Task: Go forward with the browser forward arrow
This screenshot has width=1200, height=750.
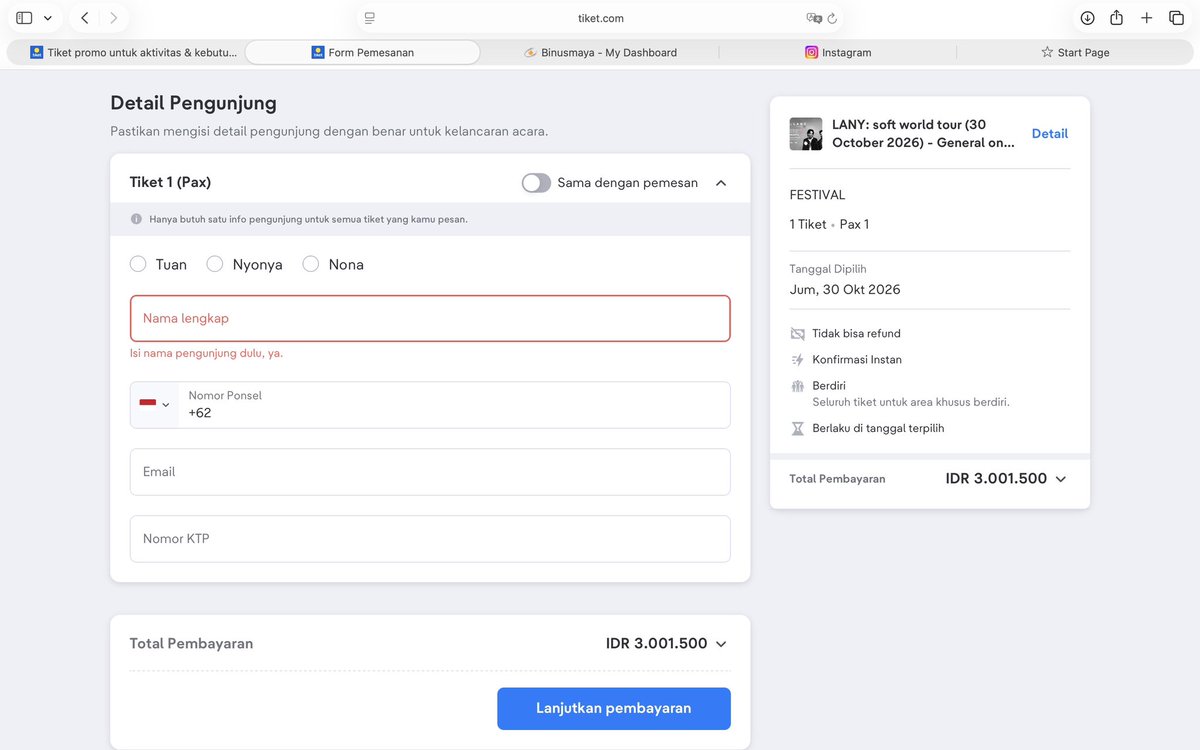Action: tap(113, 18)
